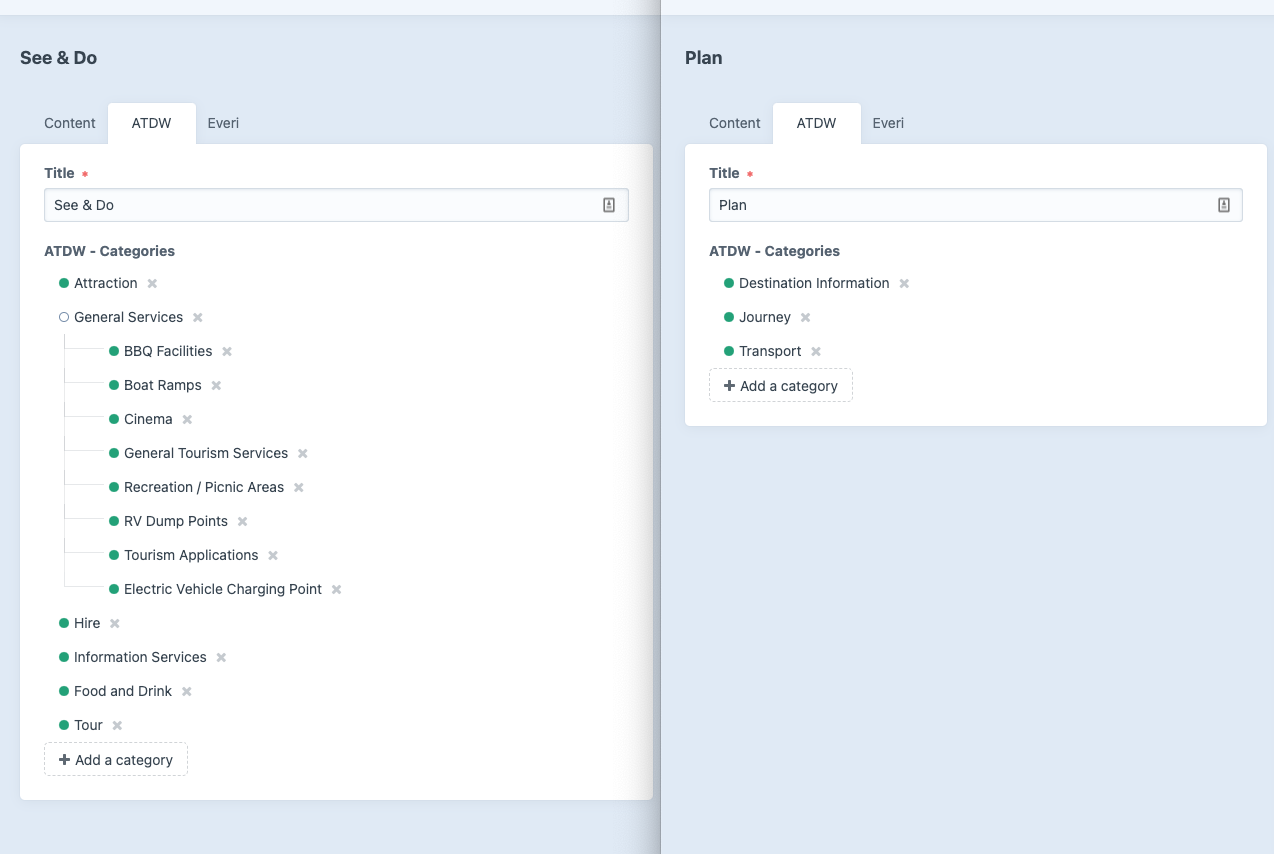This screenshot has width=1274, height=854.
Task: Switch to Everi tab in See & Do panel
Action: pyautogui.click(x=223, y=123)
